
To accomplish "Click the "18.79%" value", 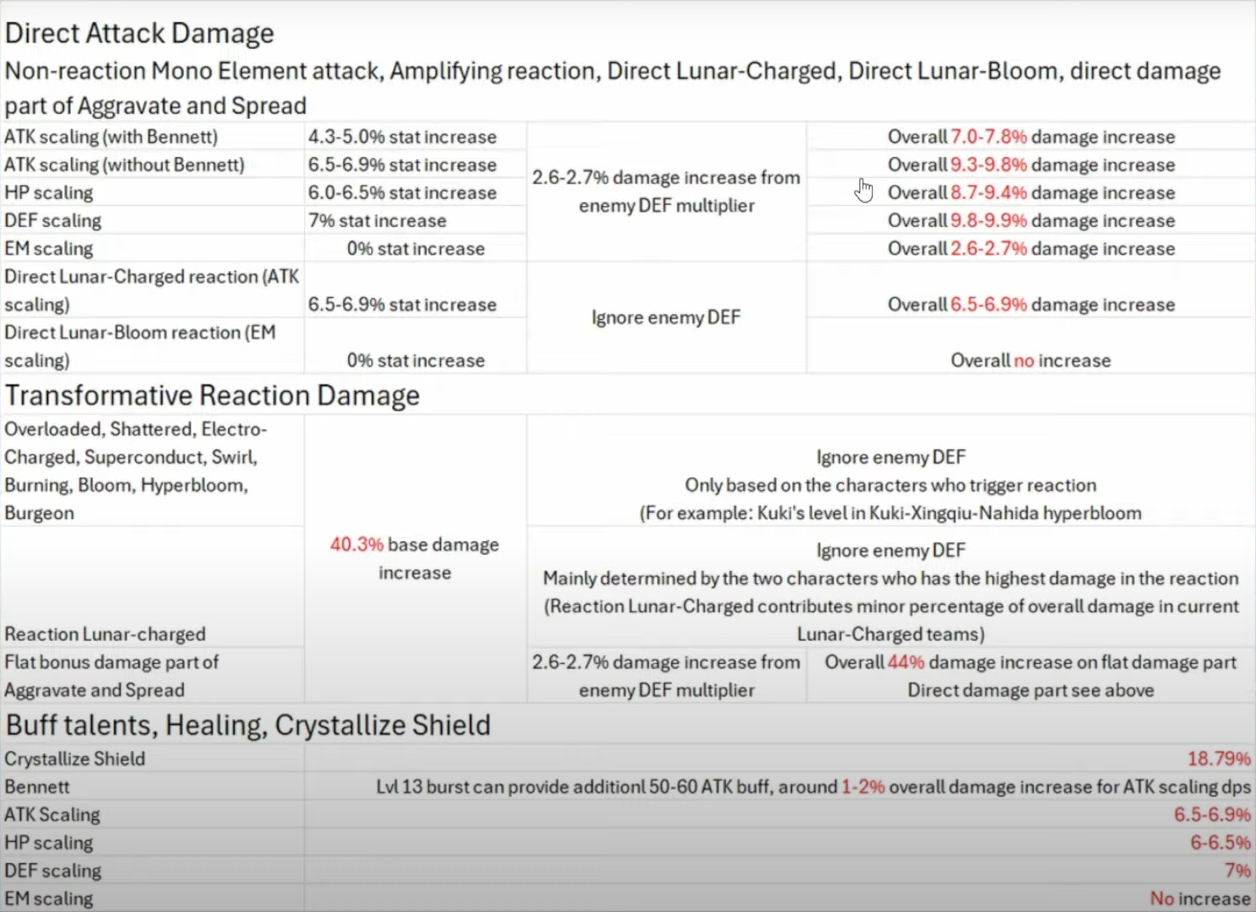I will pyautogui.click(x=1219, y=759).
